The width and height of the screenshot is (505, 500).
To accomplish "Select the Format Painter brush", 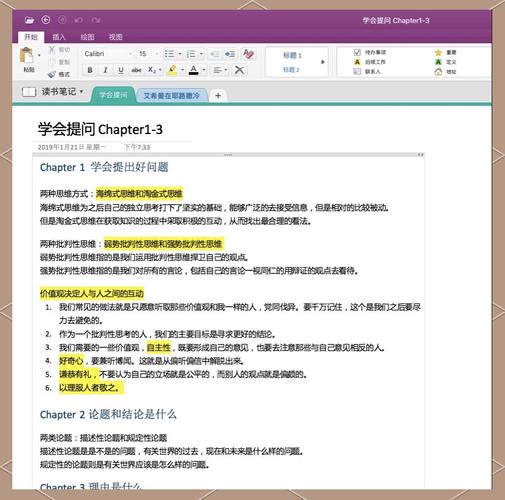I will coord(52,74).
